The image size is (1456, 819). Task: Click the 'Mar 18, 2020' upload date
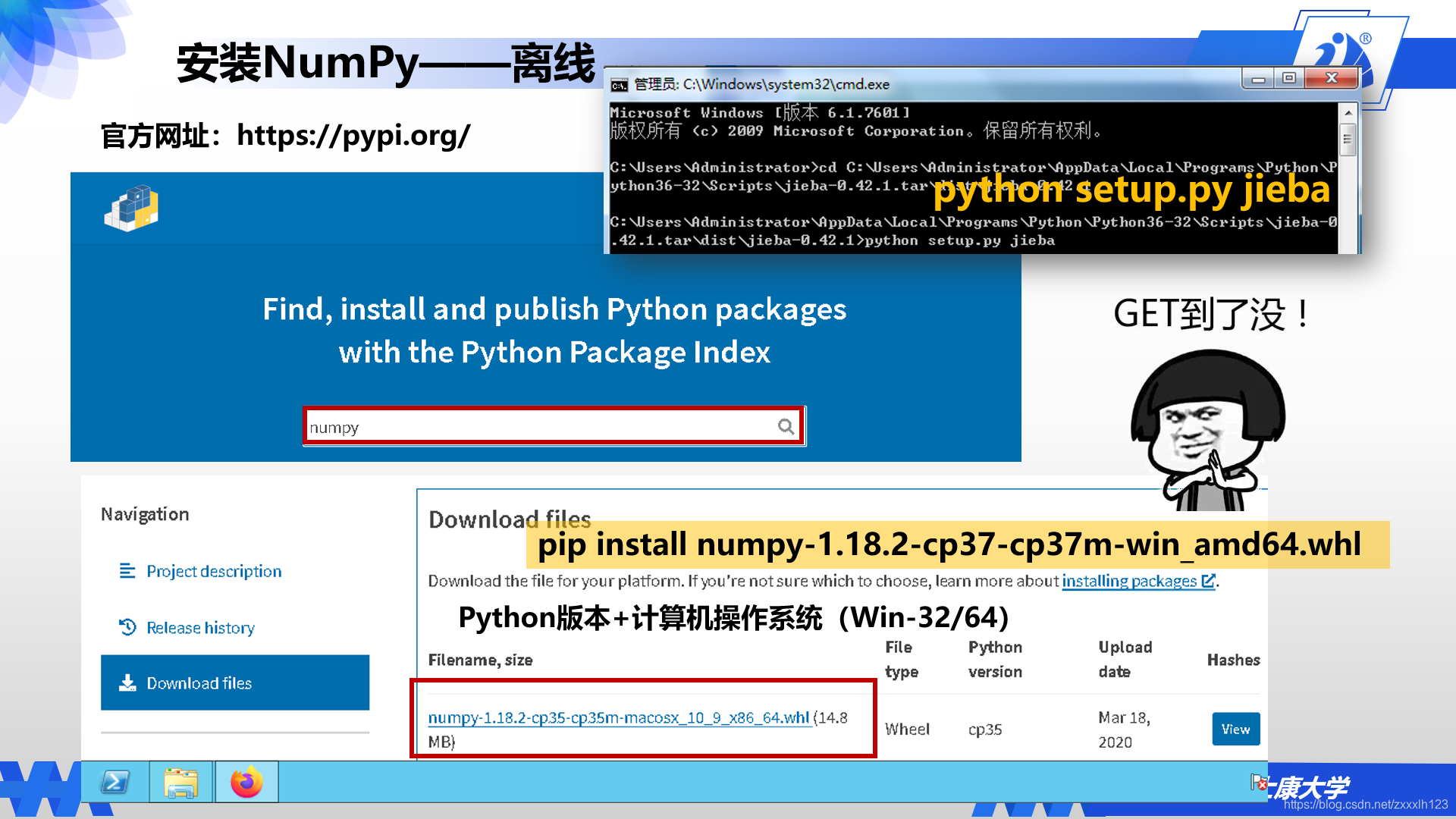[x=1124, y=730]
